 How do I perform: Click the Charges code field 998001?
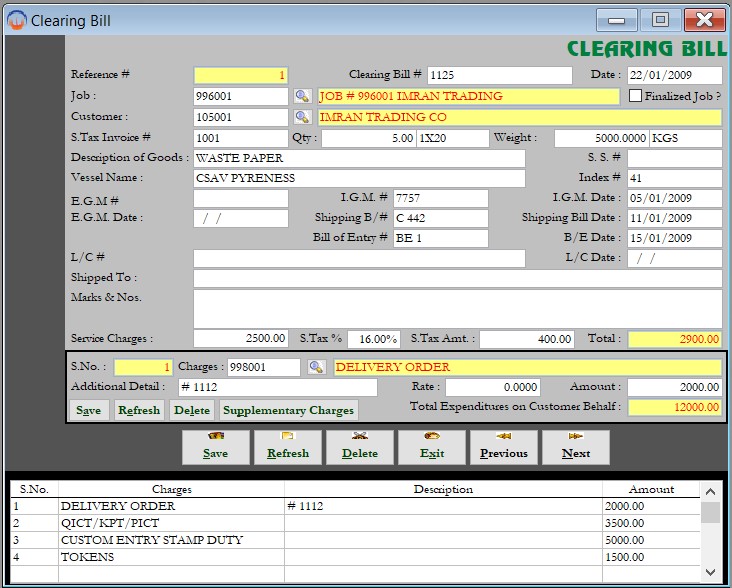[264, 367]
